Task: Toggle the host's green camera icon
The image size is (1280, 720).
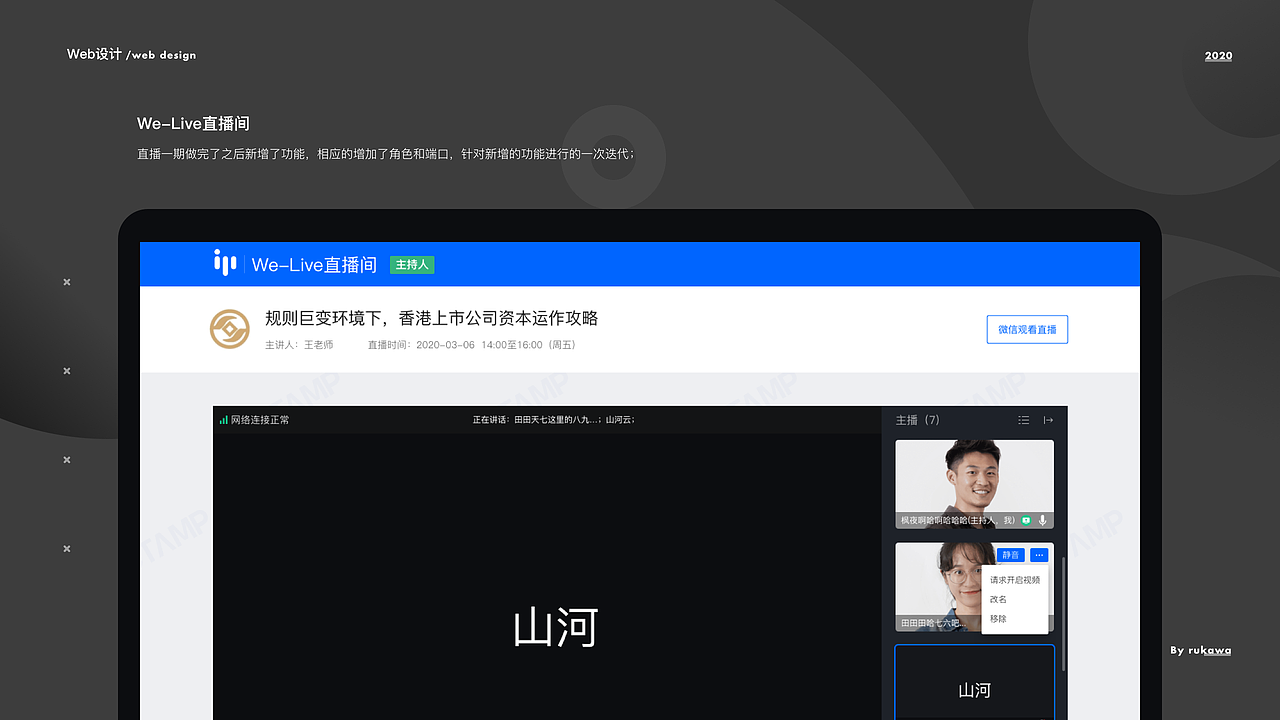Action: coord(1026,518)
